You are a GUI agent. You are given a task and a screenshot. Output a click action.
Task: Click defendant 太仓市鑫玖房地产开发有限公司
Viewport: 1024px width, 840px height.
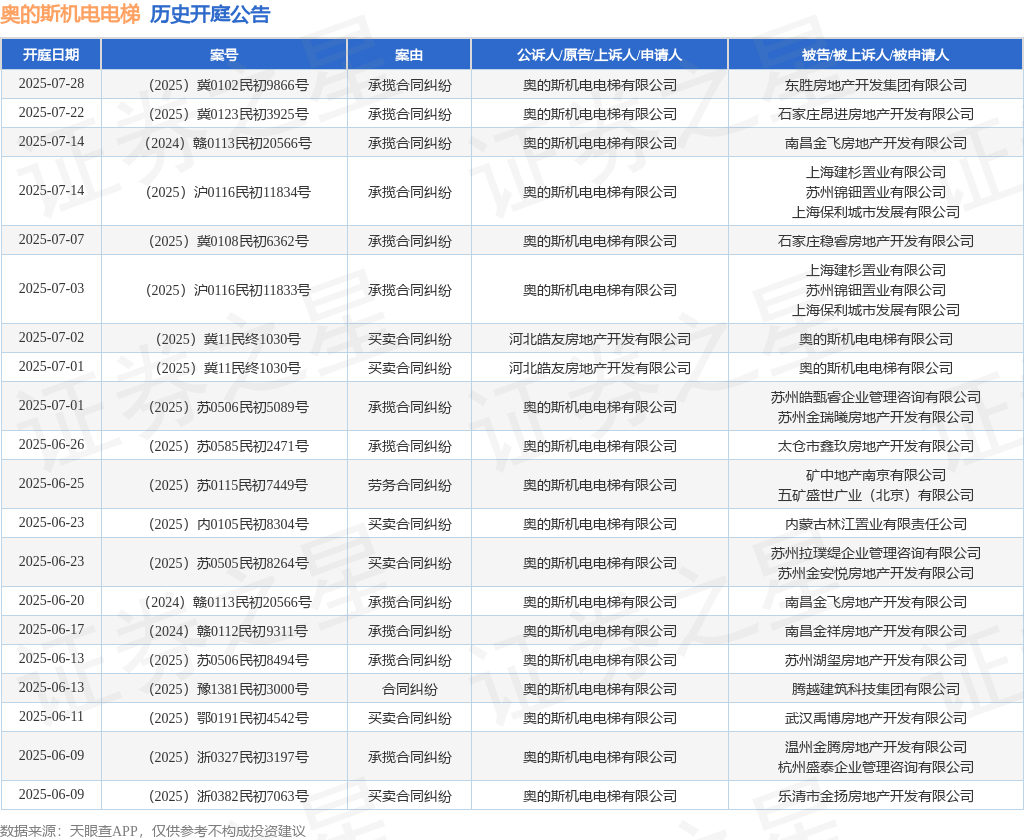[875, 446]
